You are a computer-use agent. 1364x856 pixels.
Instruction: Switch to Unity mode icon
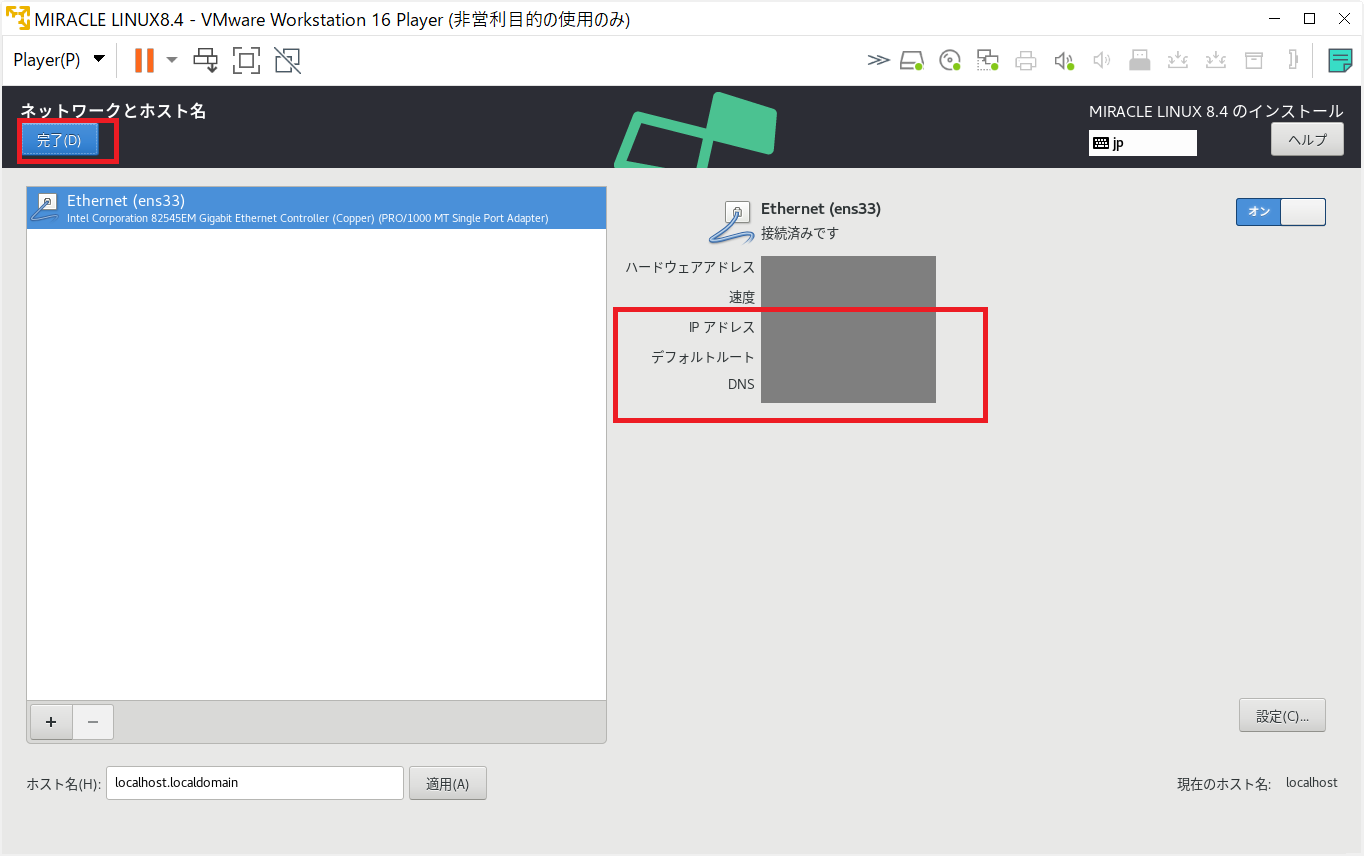pos(288,60)
